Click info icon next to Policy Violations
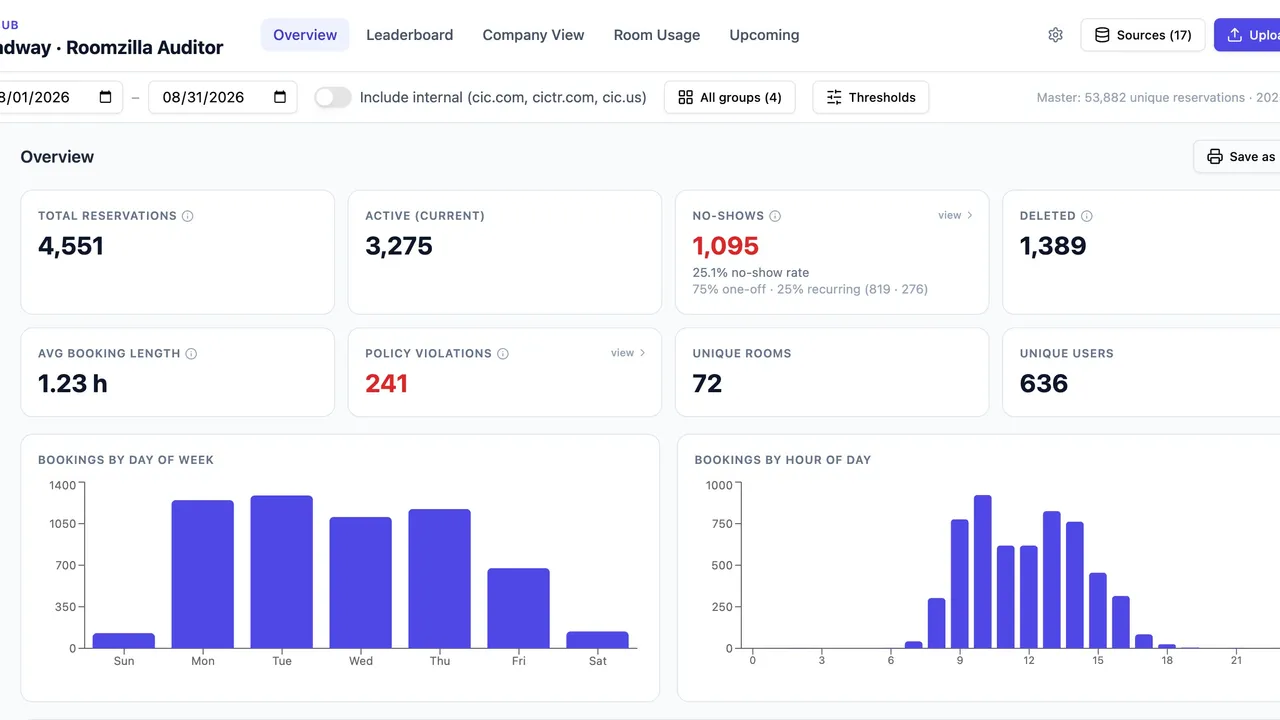Viewport: 1280px width, 720px height. point(503,354)
